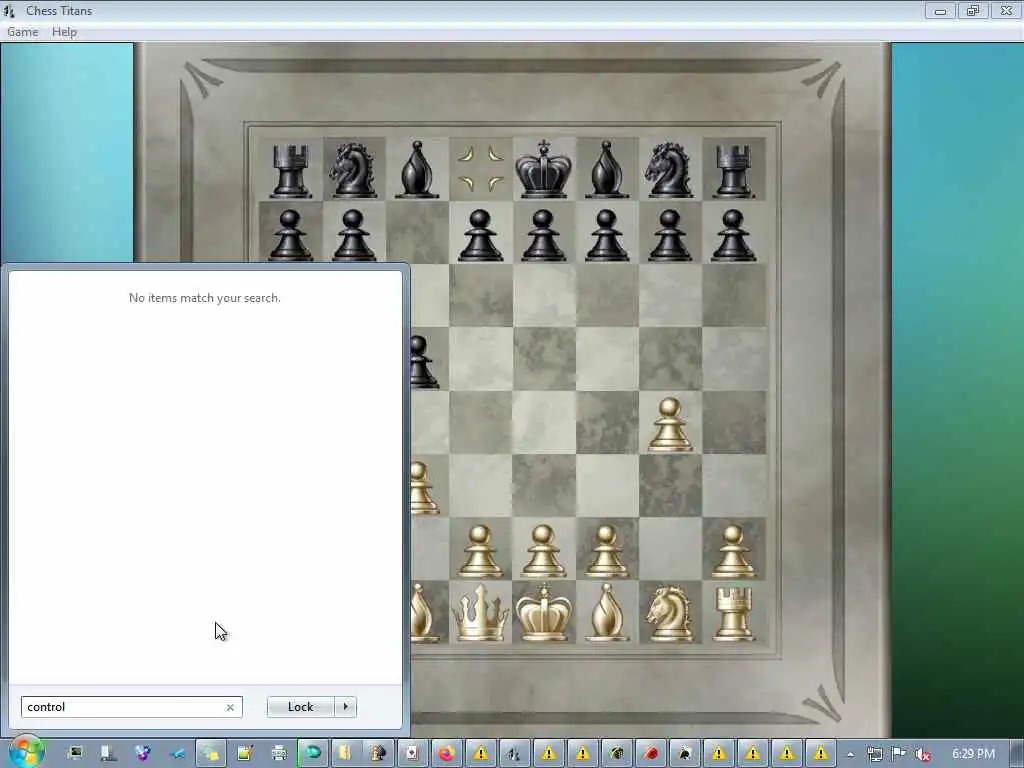Show hidden system tray icons
Image resolution: width=1024 pixels, height=768 pixels.
850,754
